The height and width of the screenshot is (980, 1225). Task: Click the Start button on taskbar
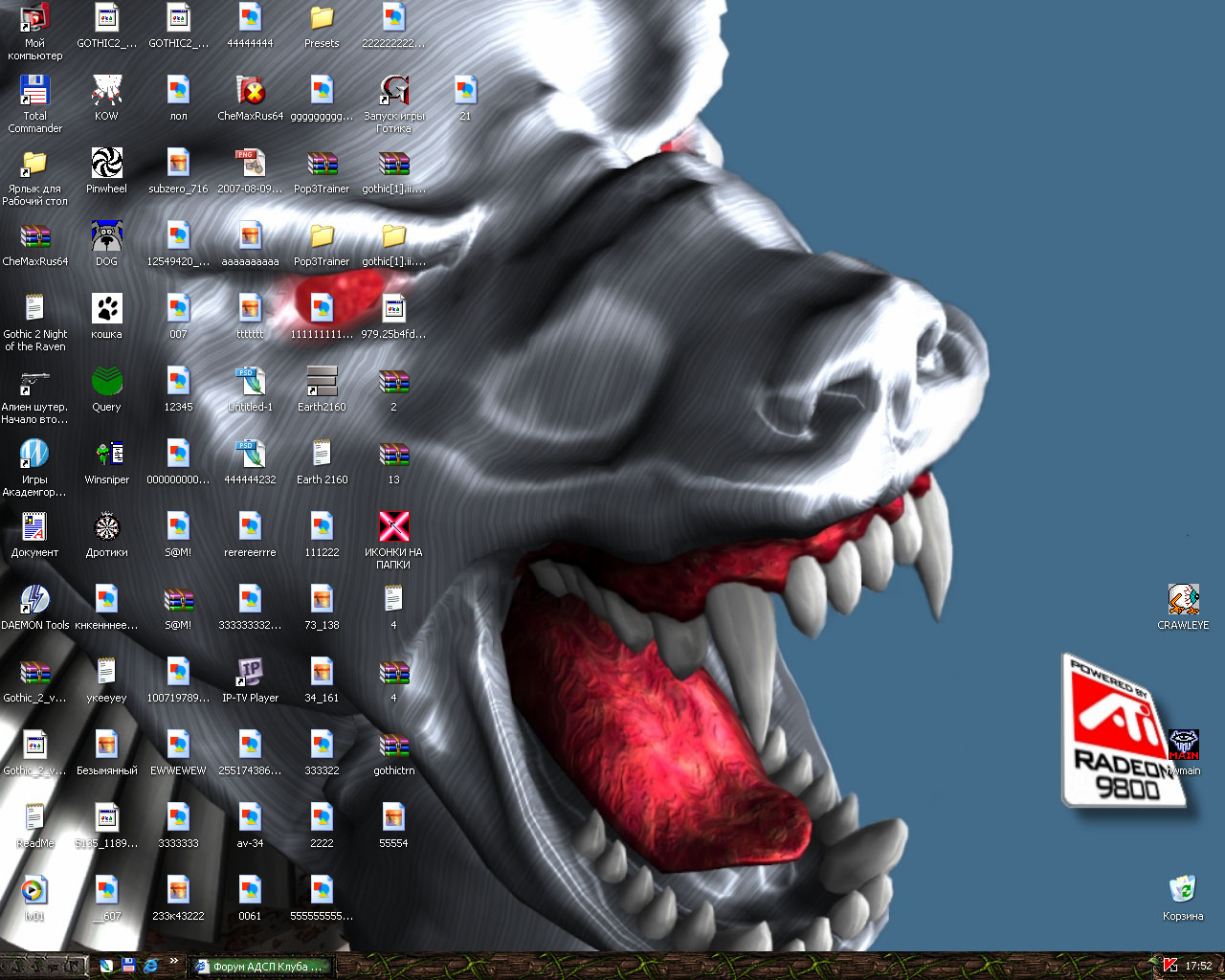(x=43, y=966)
